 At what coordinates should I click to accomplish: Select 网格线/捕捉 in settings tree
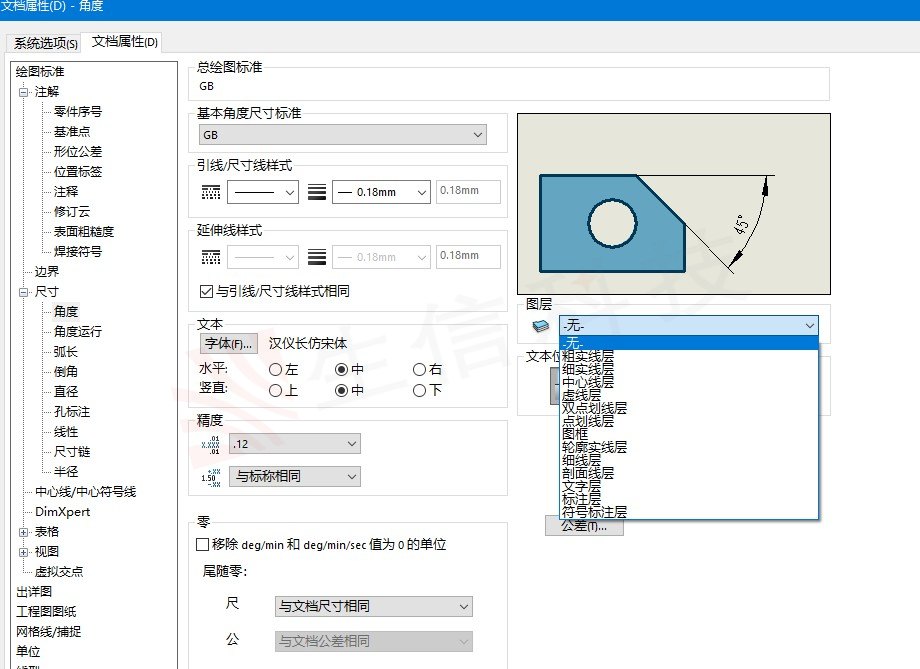[48, 631]
